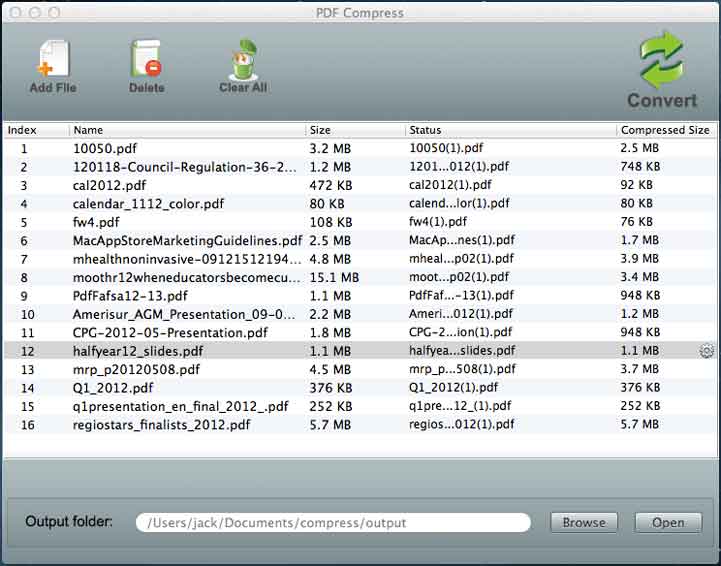Select the fw4.pdf file
This screenshot has height=566, width=721.
click(x=360, y=222)
